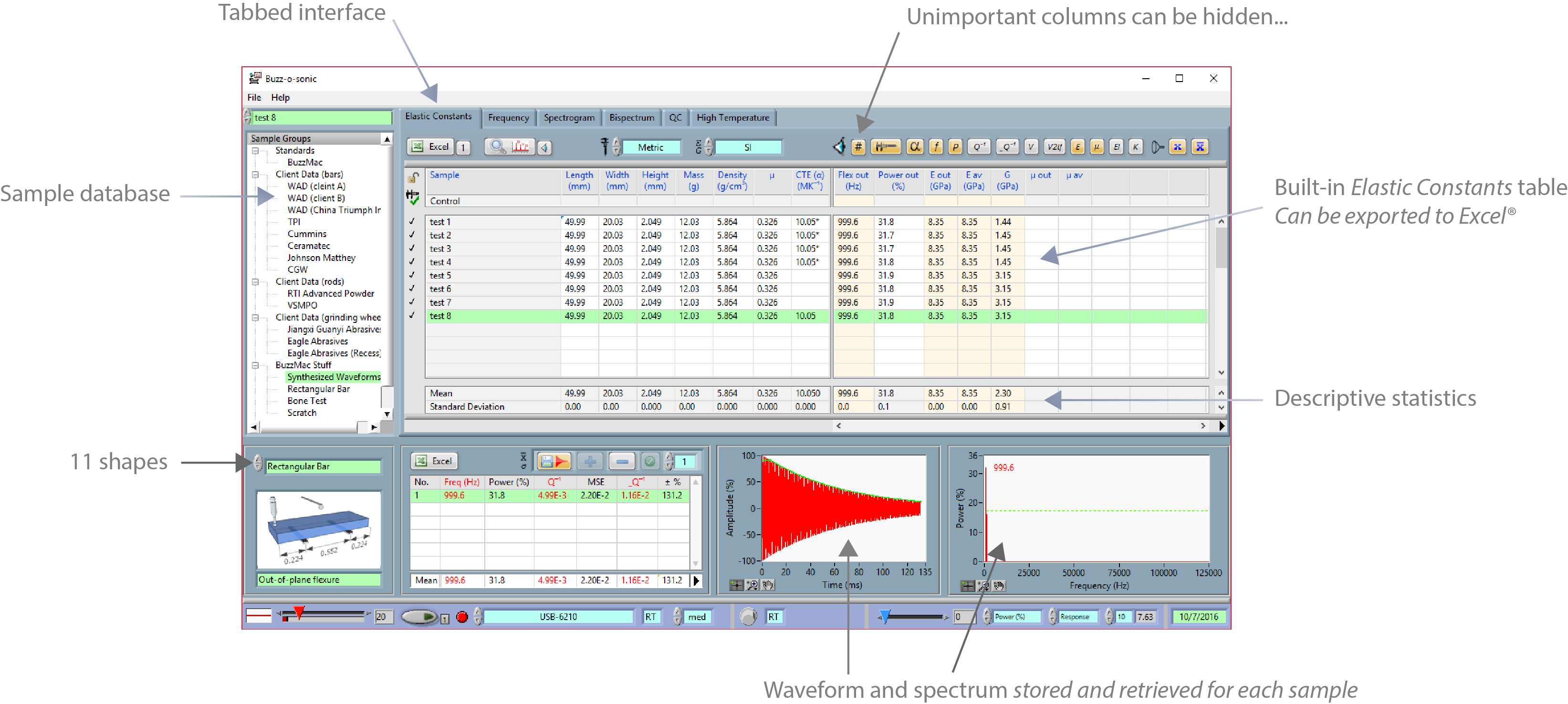Toggle the V column button

click(x=1031, y=146)
